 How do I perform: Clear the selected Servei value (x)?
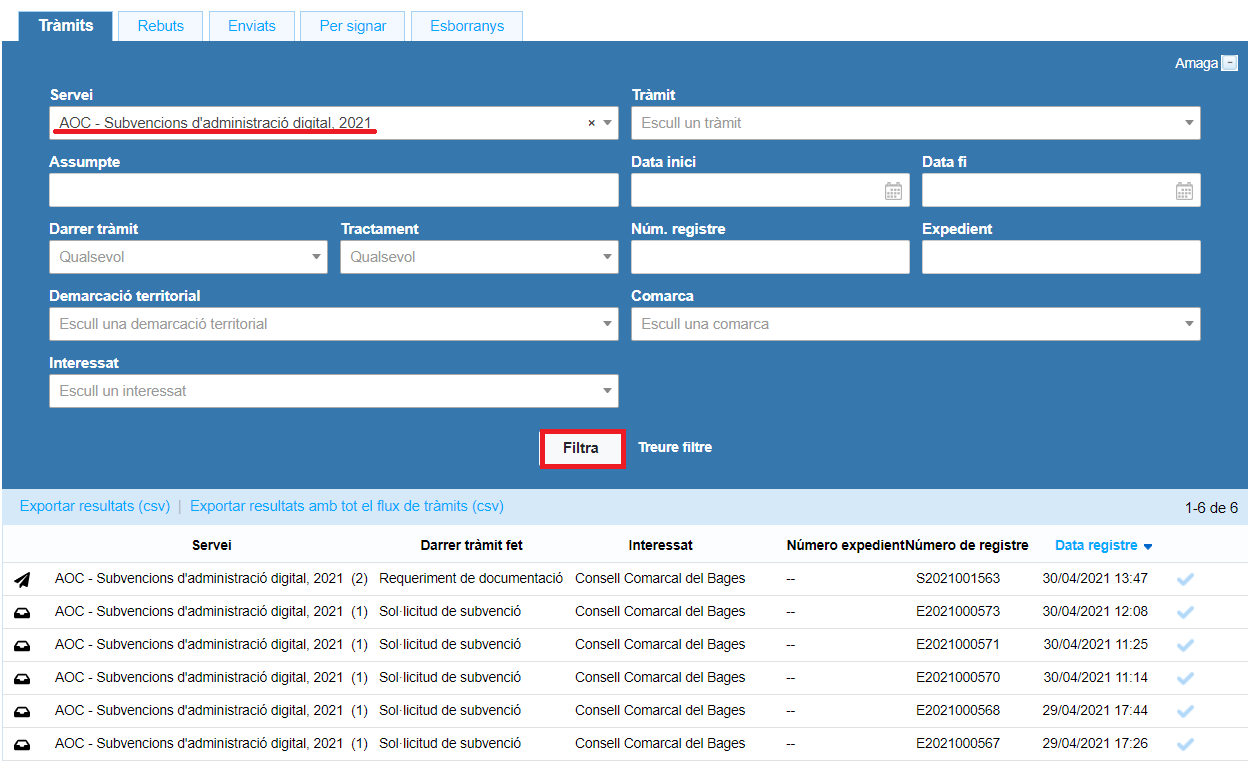pyautogui.click(x=591, y=123)
